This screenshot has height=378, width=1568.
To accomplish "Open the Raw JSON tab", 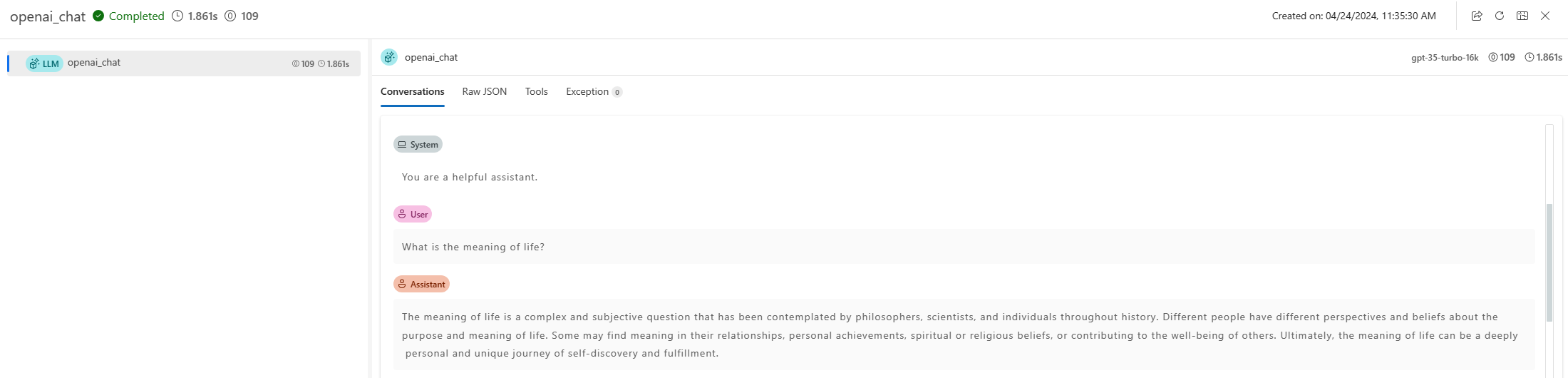I will click(485, 91).
